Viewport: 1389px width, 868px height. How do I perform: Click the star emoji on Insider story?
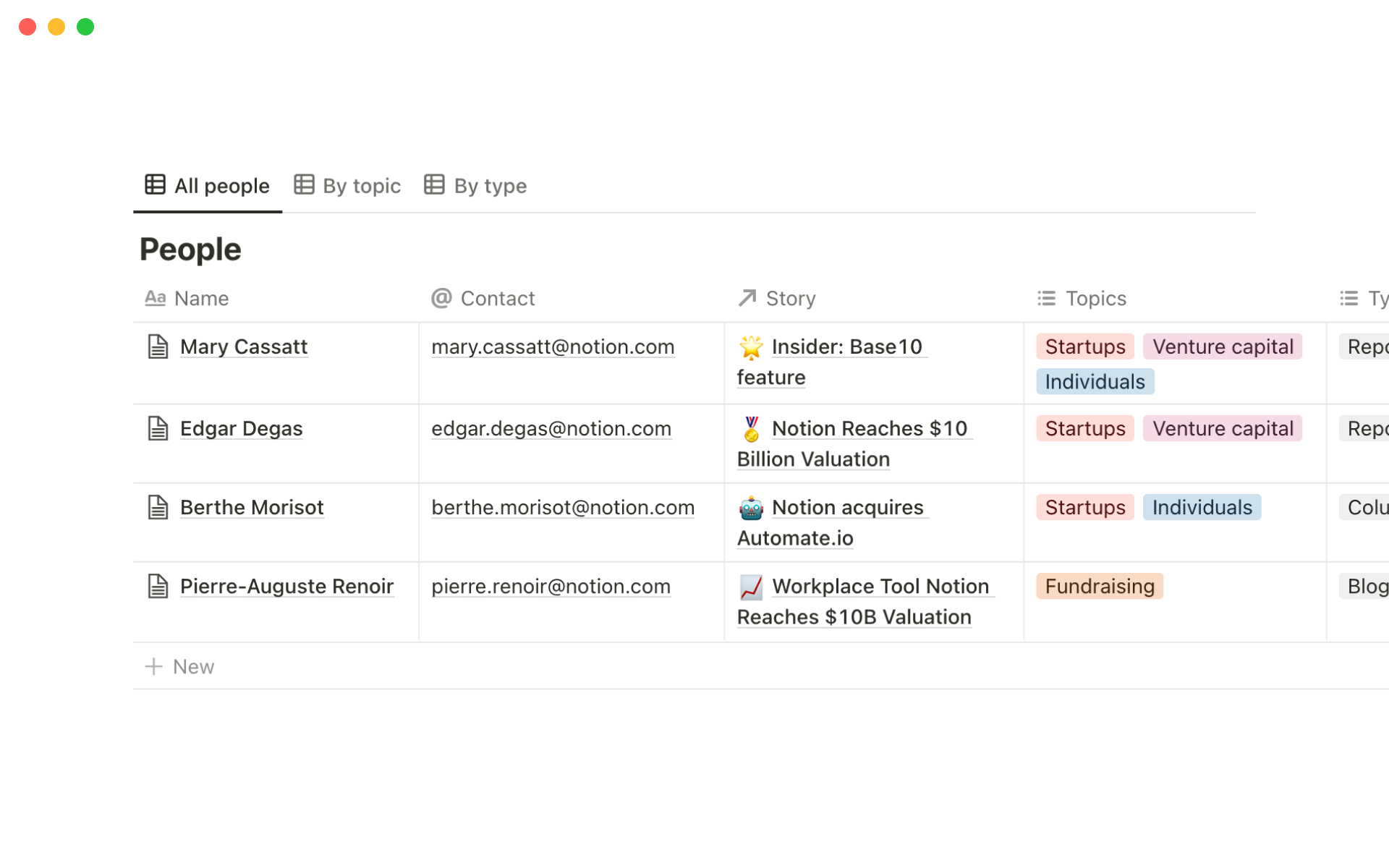[751, 347]
